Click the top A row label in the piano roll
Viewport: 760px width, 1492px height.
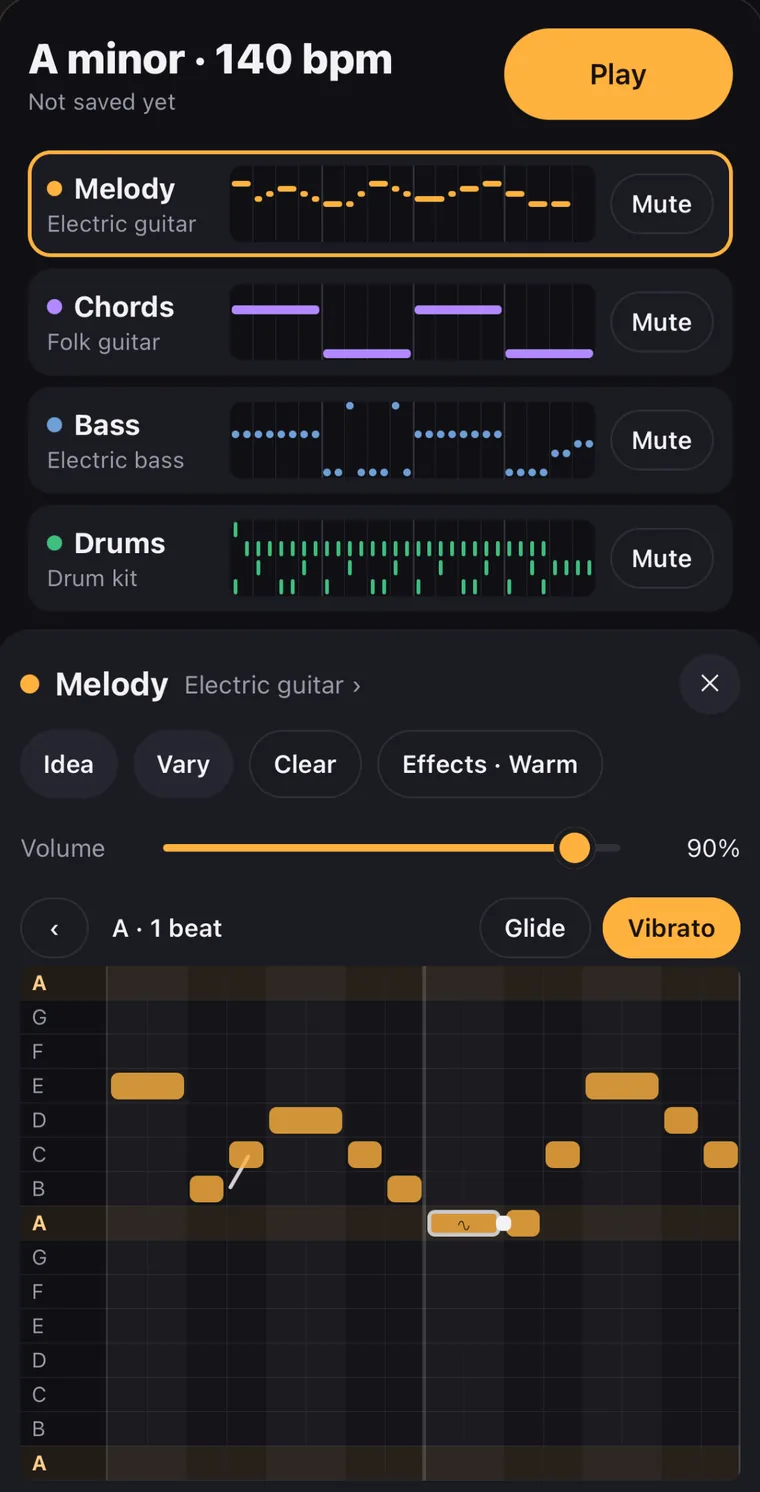(x=40, y=983)
